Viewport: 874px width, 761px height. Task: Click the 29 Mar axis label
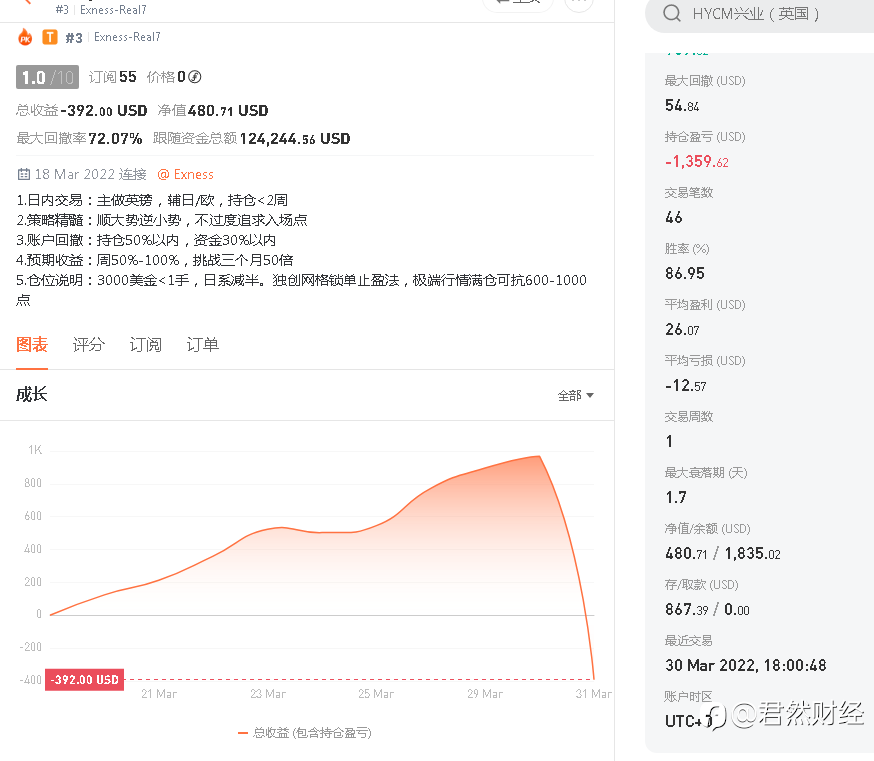click(x=485, y=694)
